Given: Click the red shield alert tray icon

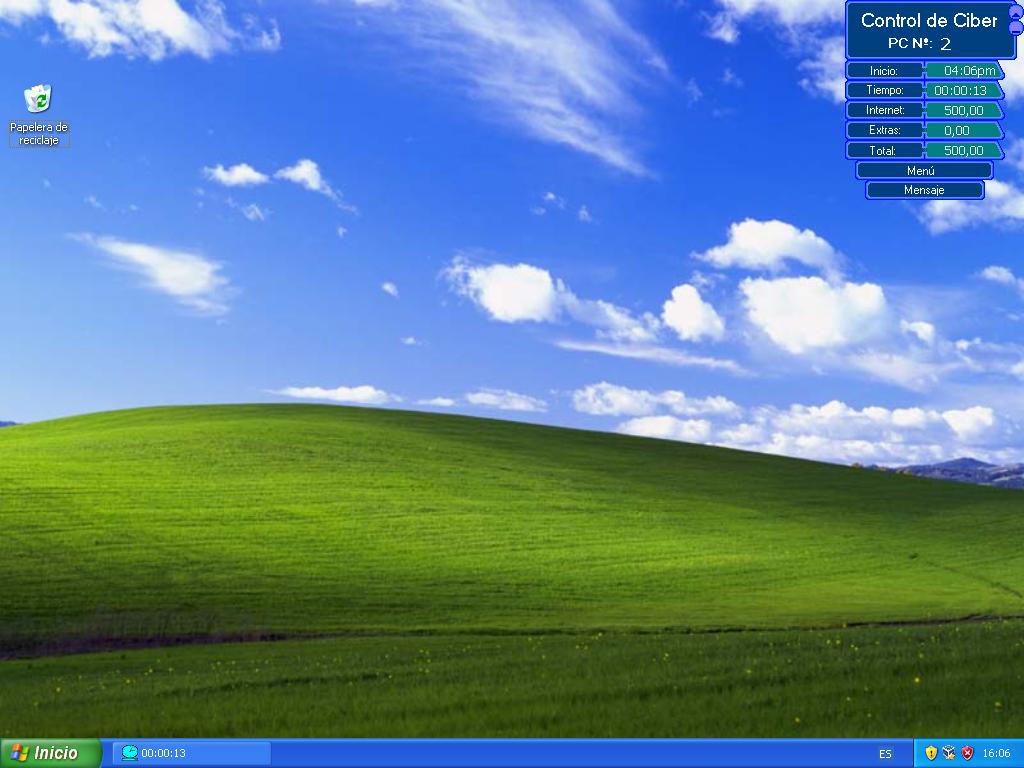Looking at the screenshot, I should 967,753.
